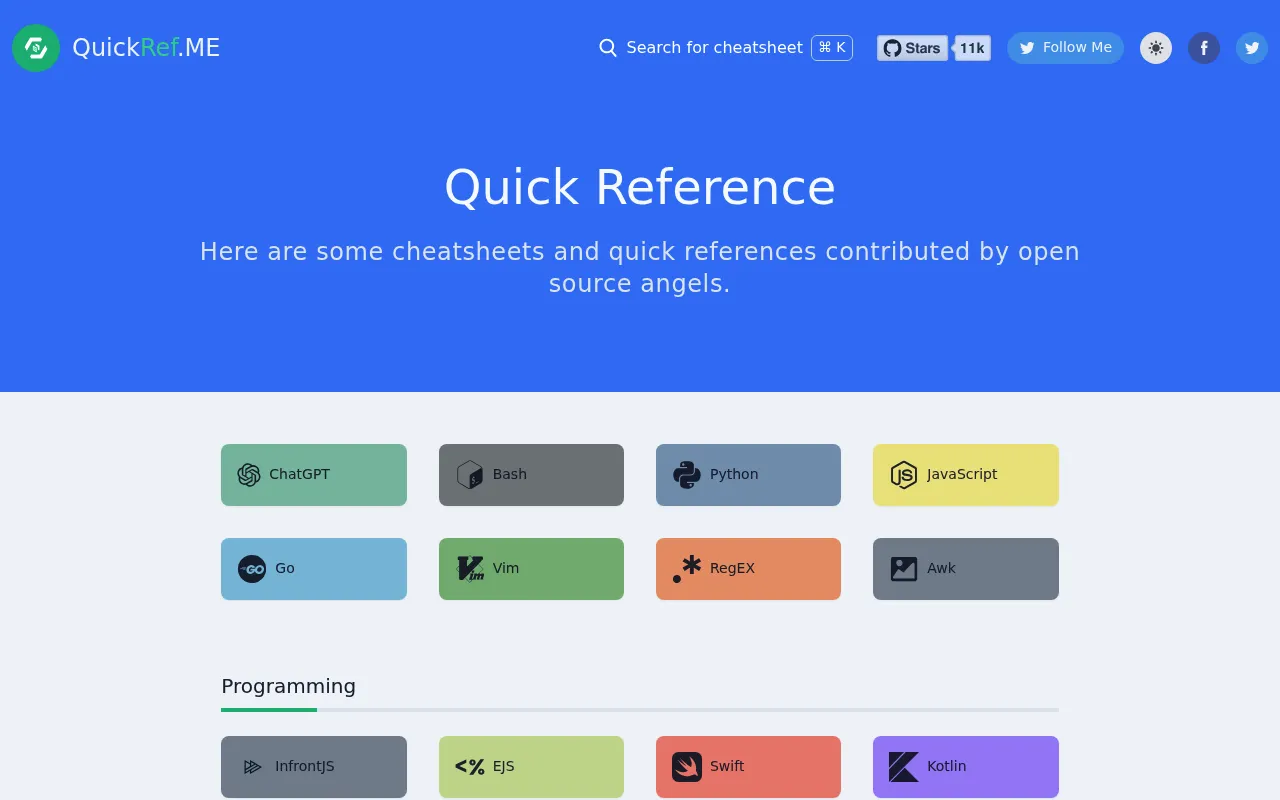Click the Follow Me Twitter button
The height and width of the screenshot is (800, 1280).
click(1065, 48)
